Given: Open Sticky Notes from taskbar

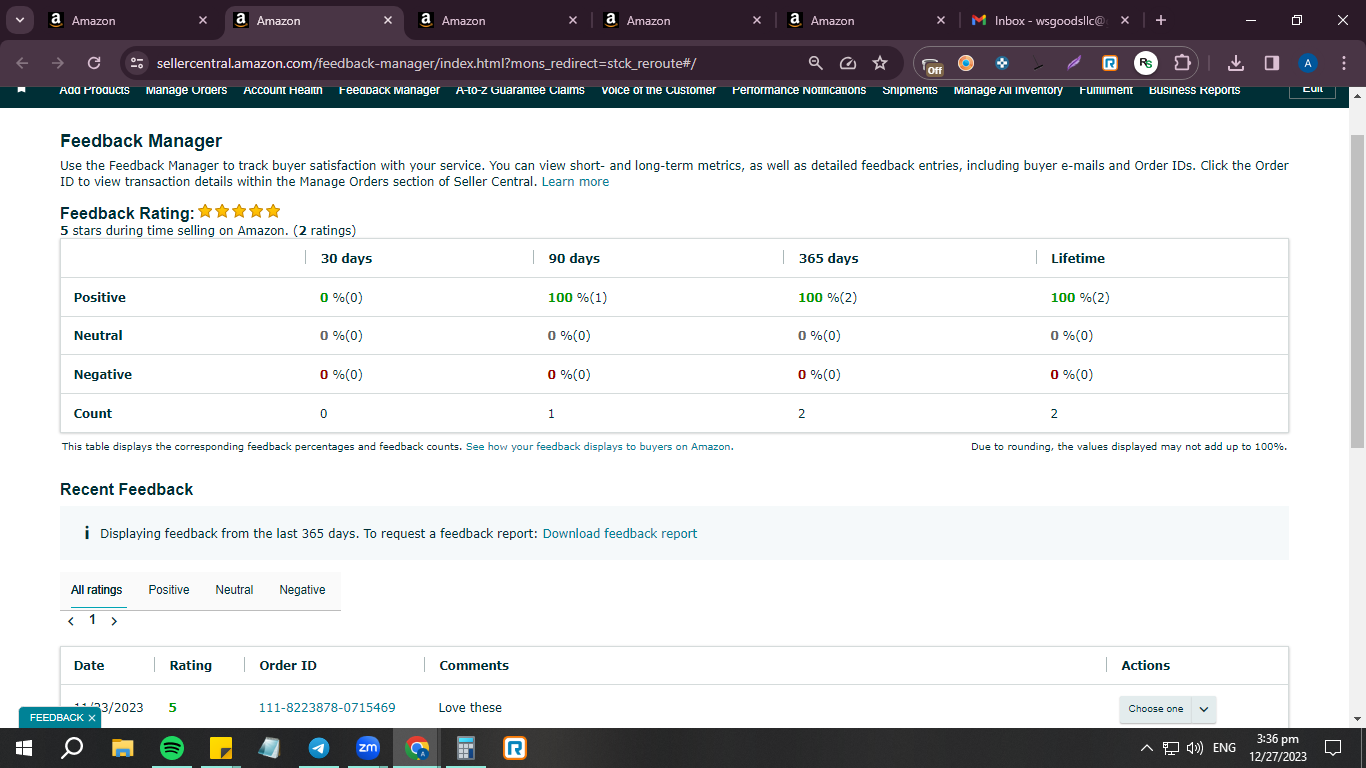Looking at the screenshot, I should 221,748.
